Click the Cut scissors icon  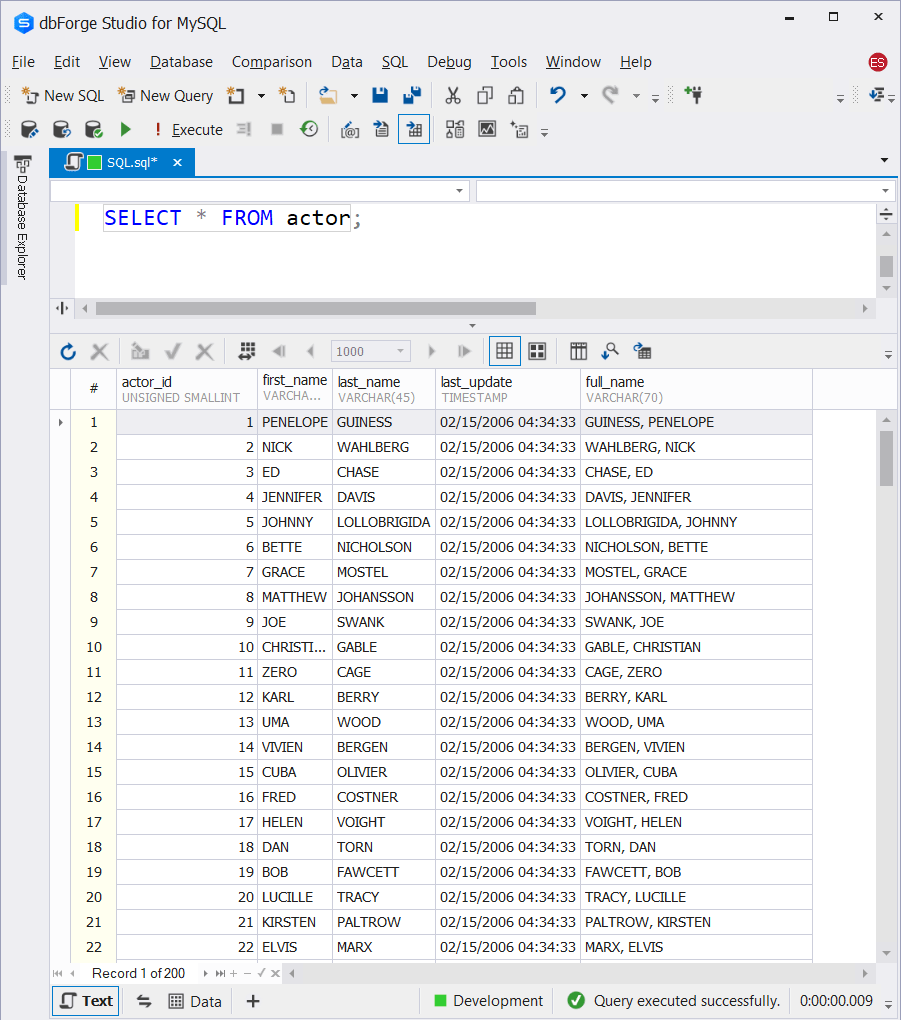click(453, 96)
